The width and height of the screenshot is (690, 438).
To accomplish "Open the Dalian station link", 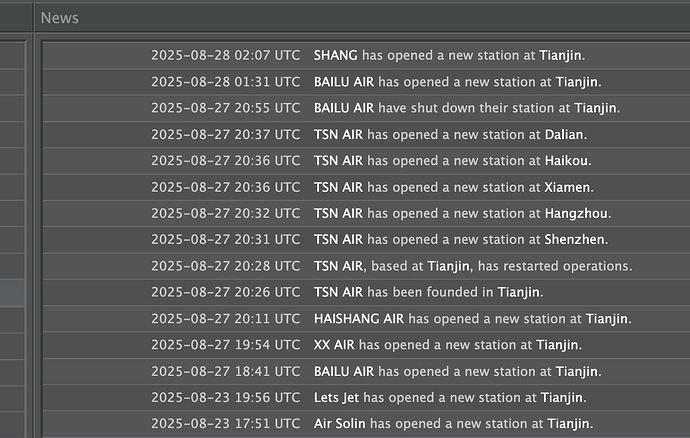I will [565, 134].
